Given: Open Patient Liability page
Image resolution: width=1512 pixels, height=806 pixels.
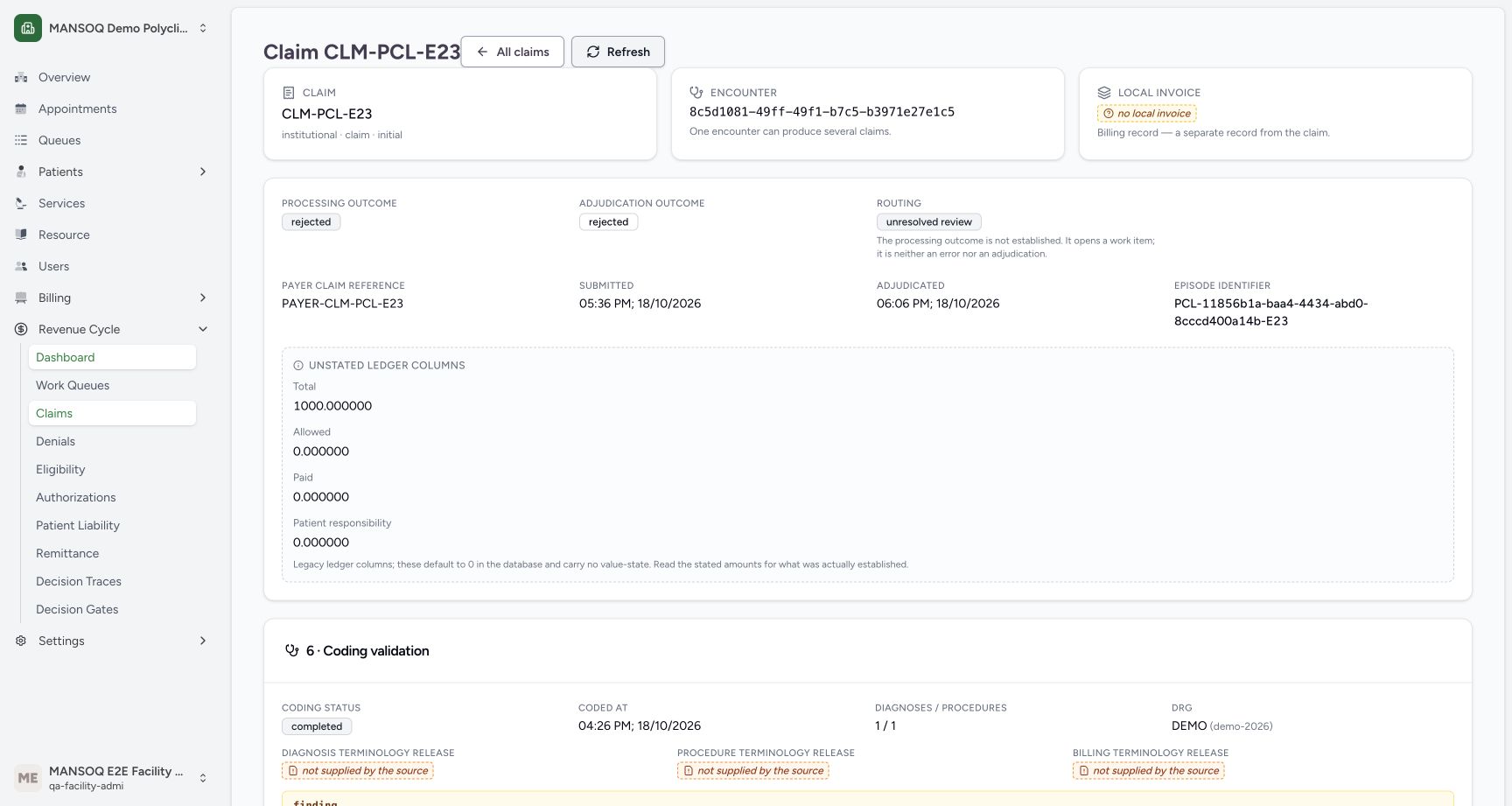Looking at the screenshot, I should (112, 525).
